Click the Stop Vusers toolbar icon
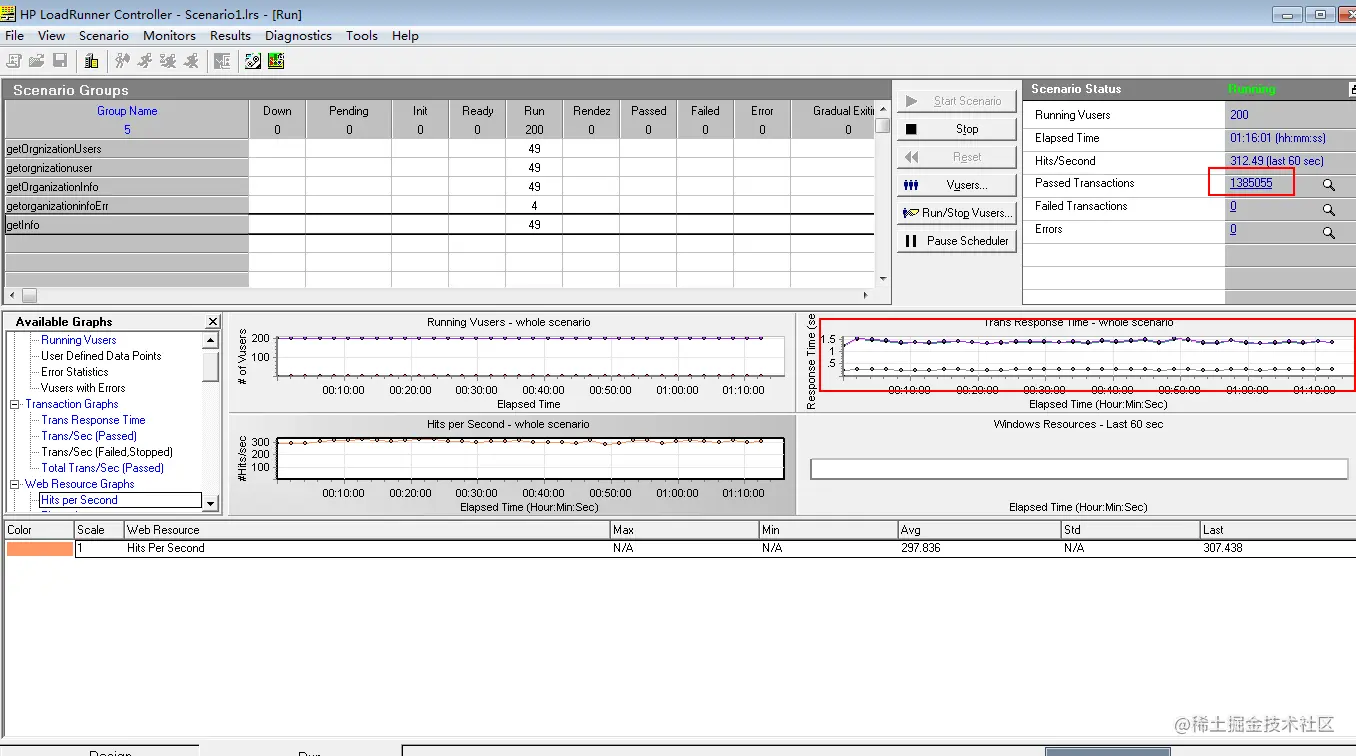The height and width of the screenshot is (756, 1356). pyautogui.click(x=191, y=61)
